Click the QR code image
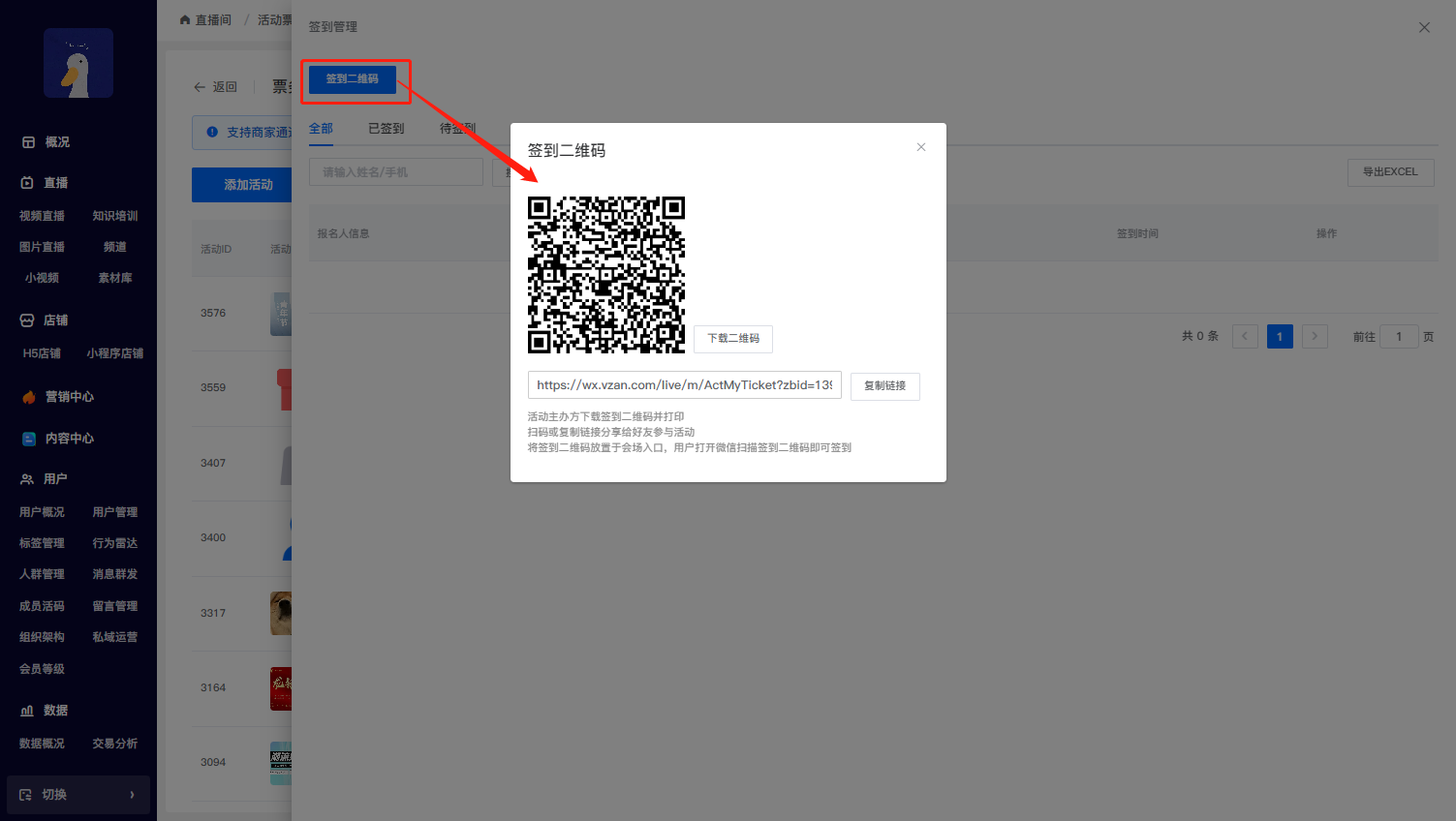 point(606,275)
